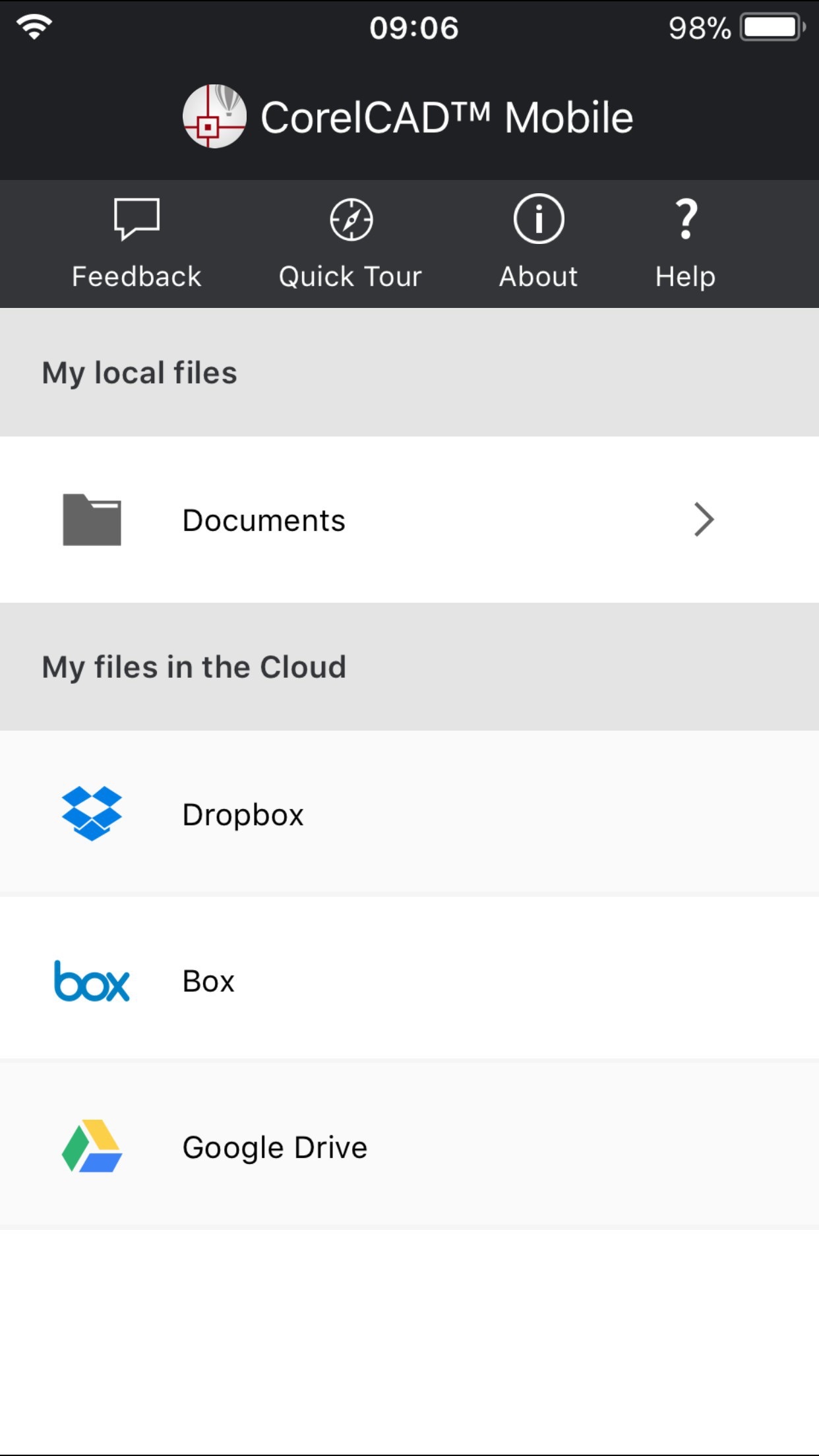Connect to Box text label
Screen dimensions: 819x1456
pos(208,981)
